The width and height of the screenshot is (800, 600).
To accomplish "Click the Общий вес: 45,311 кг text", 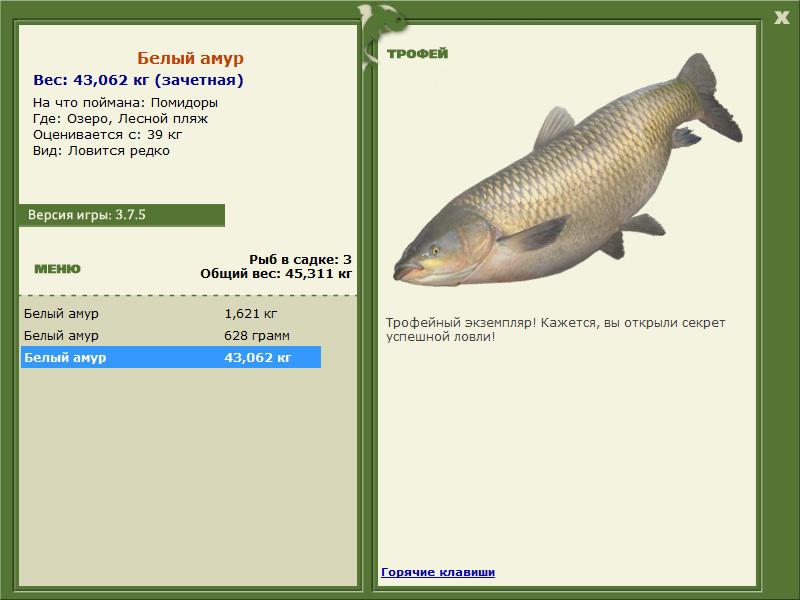I will 276,273.
